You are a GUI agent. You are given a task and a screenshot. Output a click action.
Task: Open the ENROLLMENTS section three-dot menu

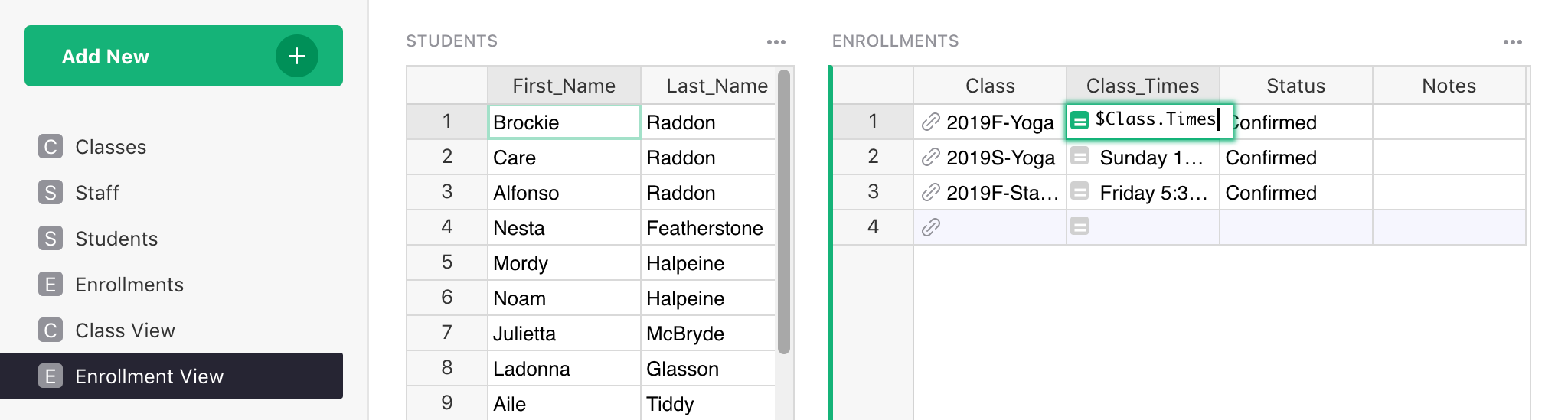click(1513, 42)
